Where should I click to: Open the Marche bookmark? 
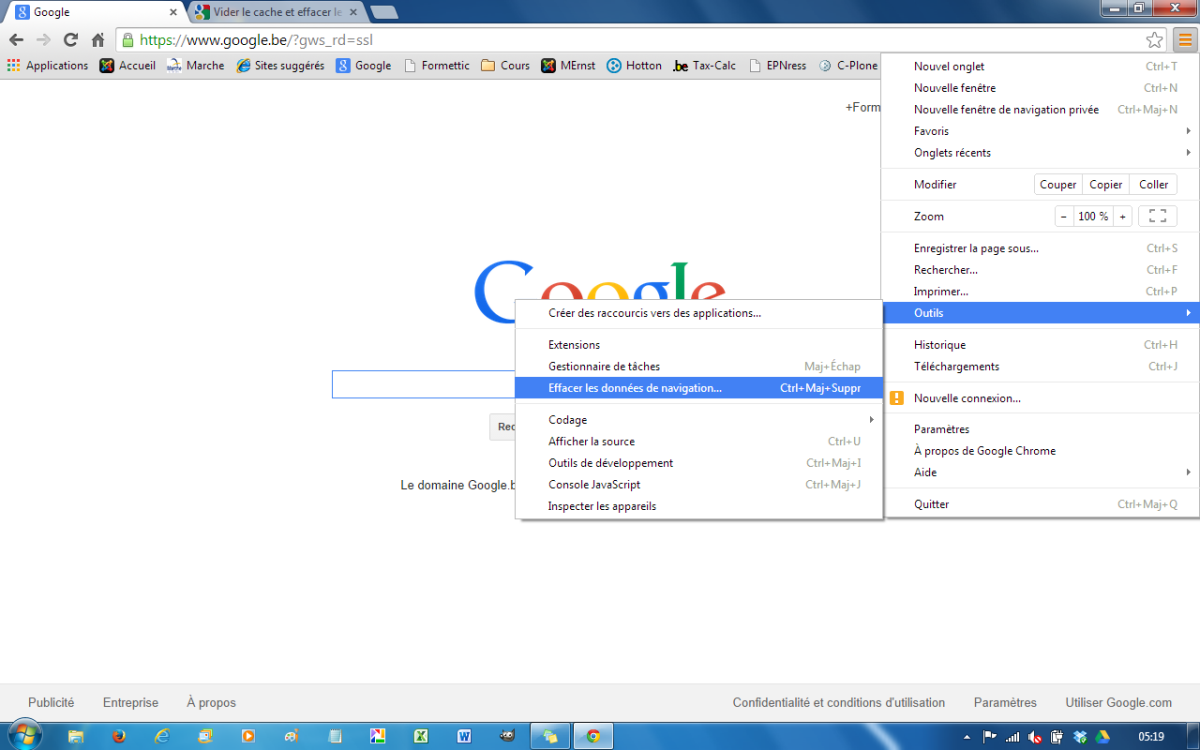click(x=195, y=66)
